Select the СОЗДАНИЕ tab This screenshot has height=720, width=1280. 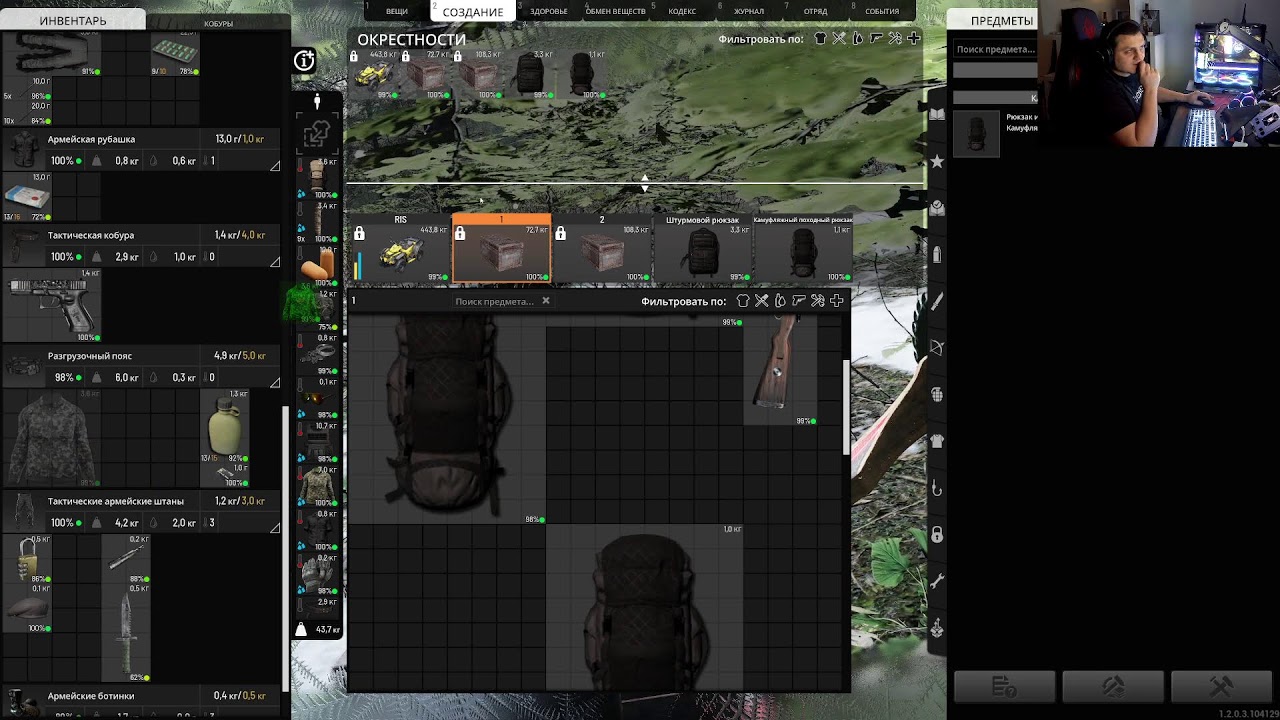point(473,11)
